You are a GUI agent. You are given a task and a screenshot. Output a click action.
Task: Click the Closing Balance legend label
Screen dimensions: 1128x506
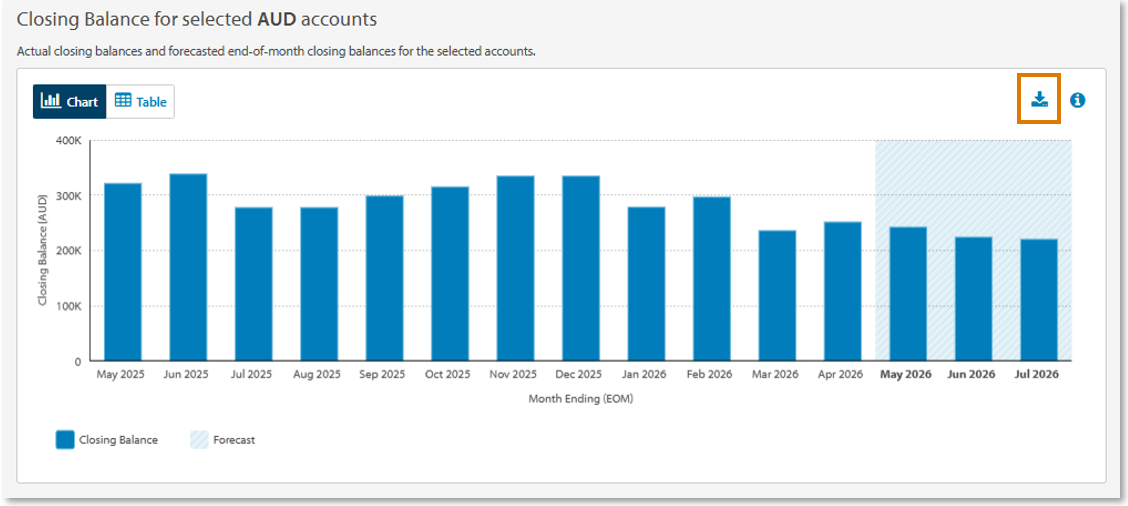pos(119,440)
